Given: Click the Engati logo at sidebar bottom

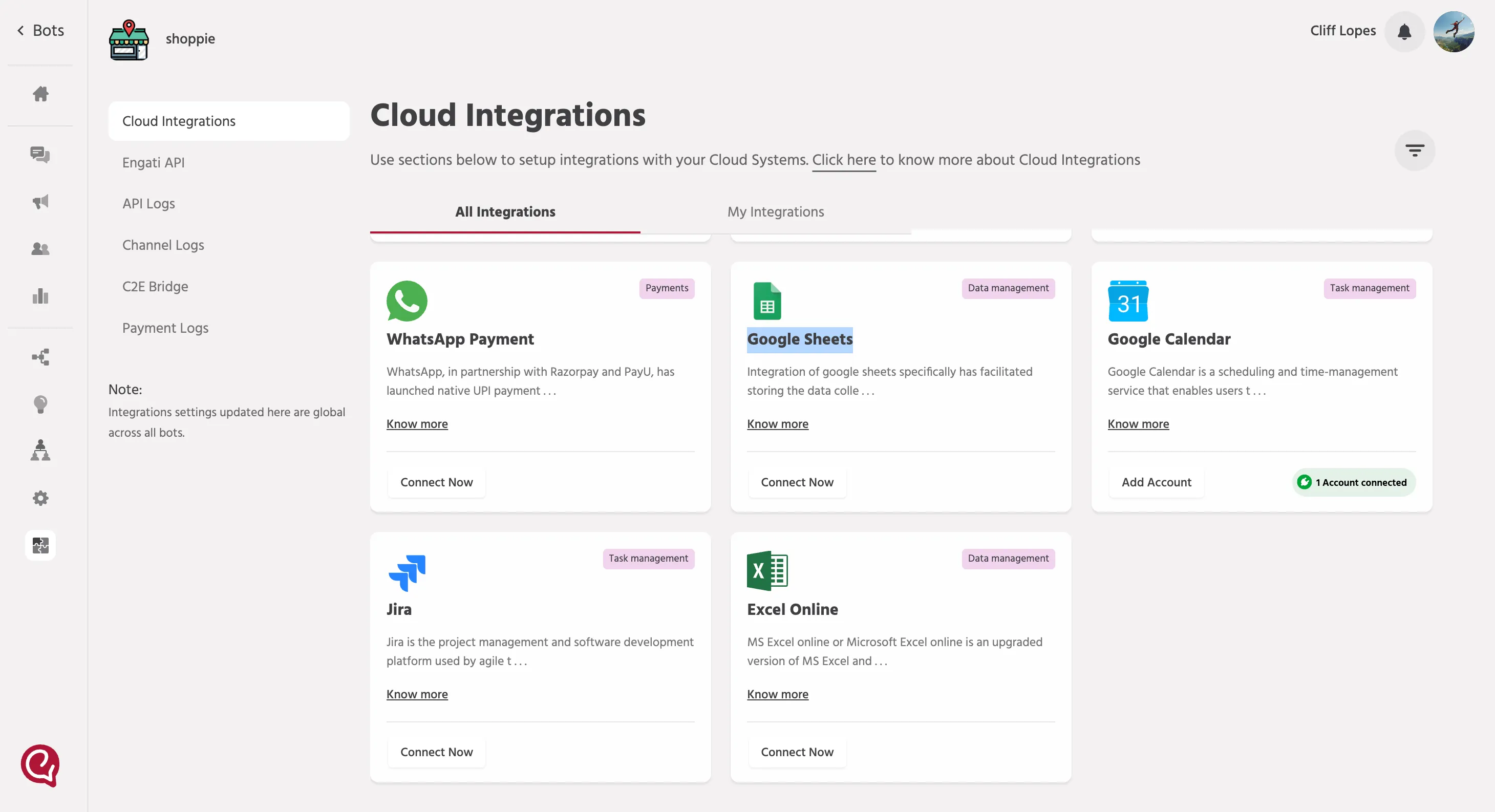Looking at the screenshot, I should coord(40,765).
